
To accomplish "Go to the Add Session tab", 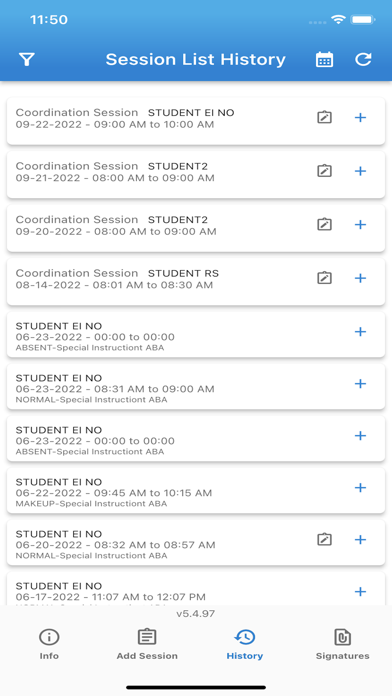I will (x=147, y=644).
